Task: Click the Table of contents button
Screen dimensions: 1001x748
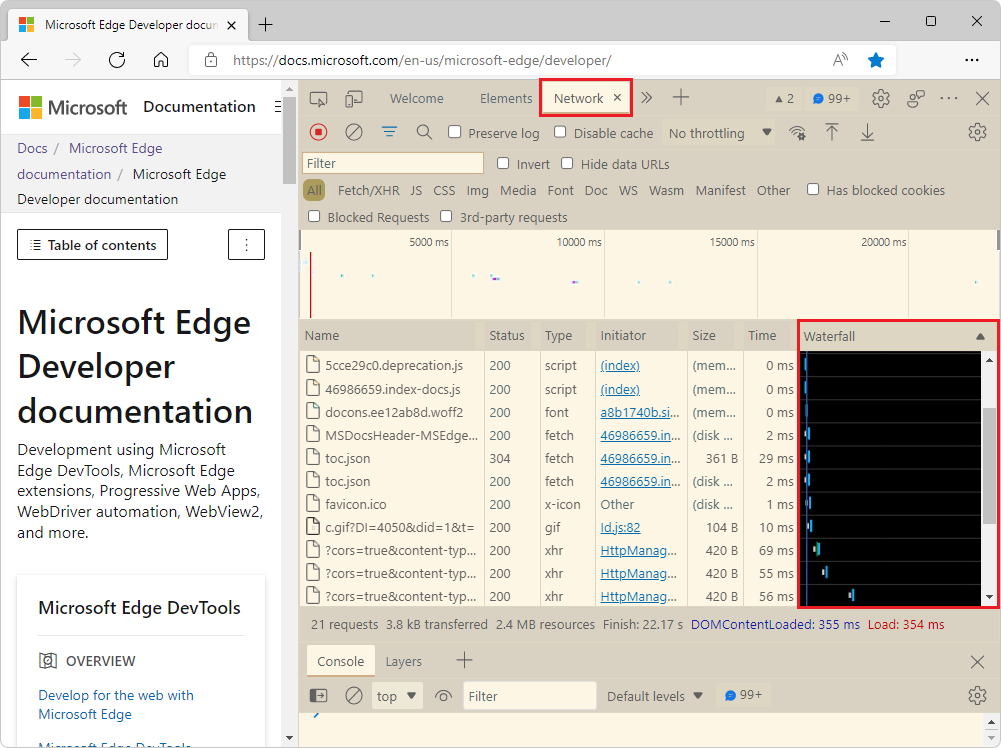Action: 93,244
